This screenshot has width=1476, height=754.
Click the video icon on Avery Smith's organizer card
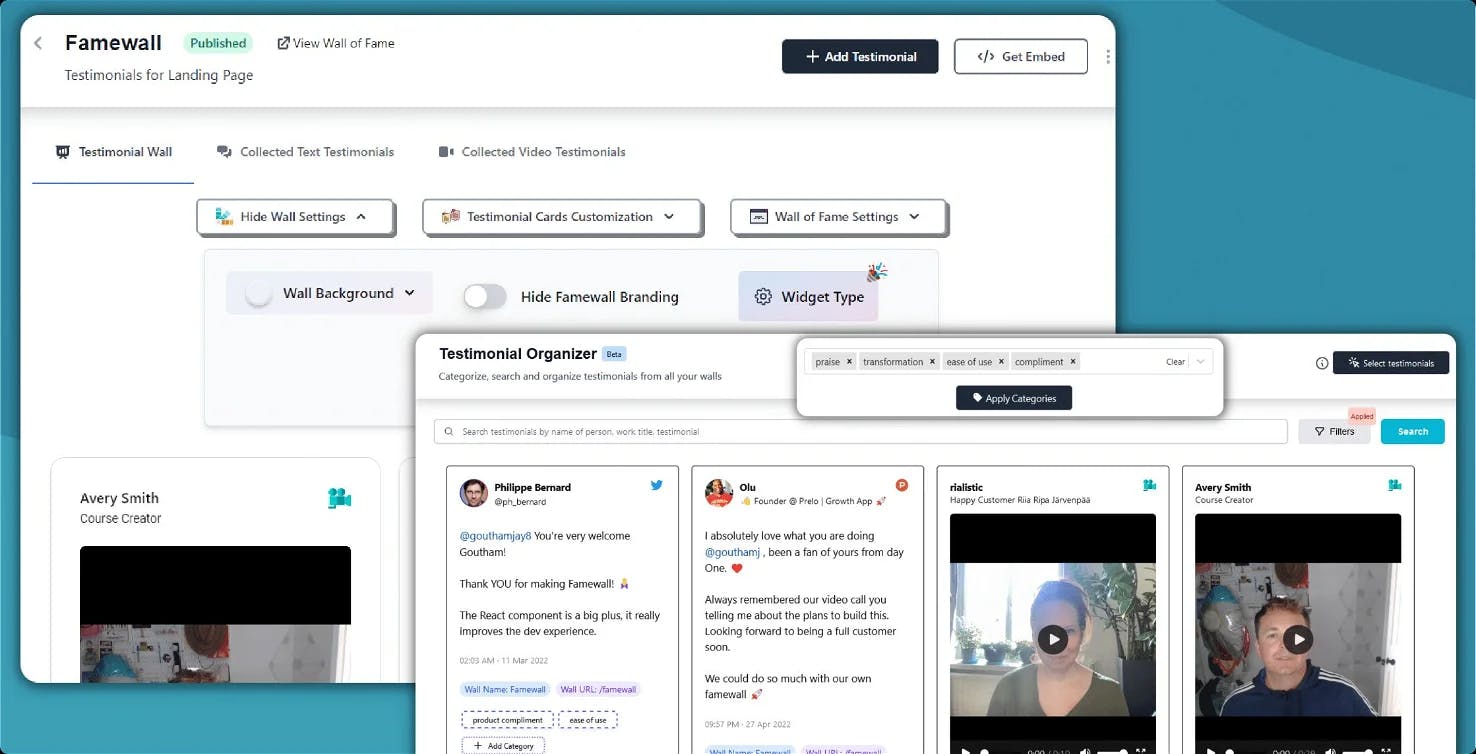(x=1394, y=485)
